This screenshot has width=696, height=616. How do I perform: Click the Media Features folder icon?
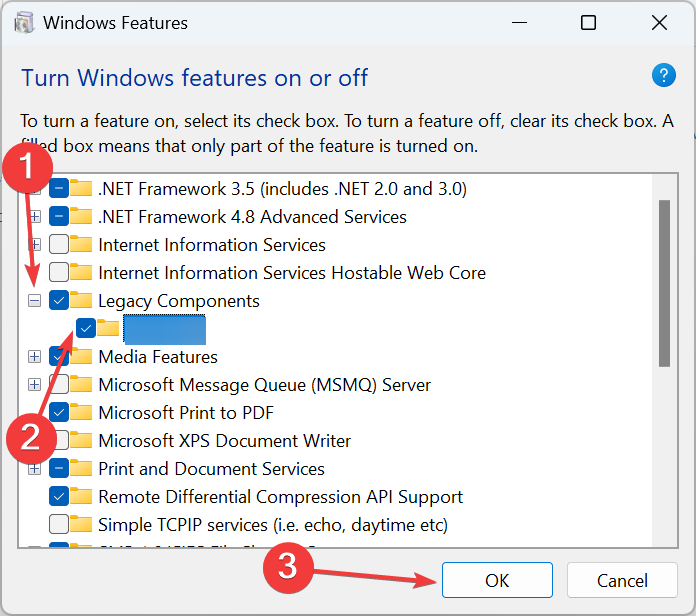click(83, 357)
